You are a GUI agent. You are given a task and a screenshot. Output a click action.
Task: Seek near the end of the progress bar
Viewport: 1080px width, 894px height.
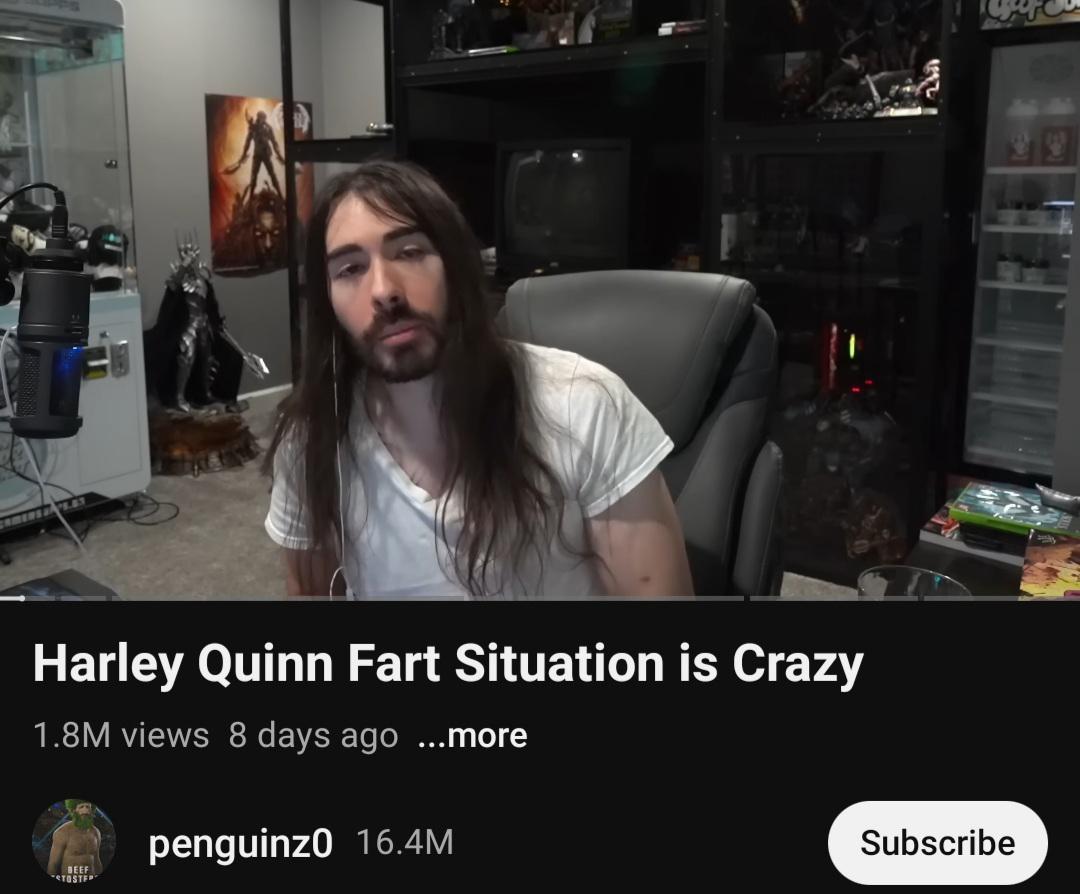coord(1033,598)
